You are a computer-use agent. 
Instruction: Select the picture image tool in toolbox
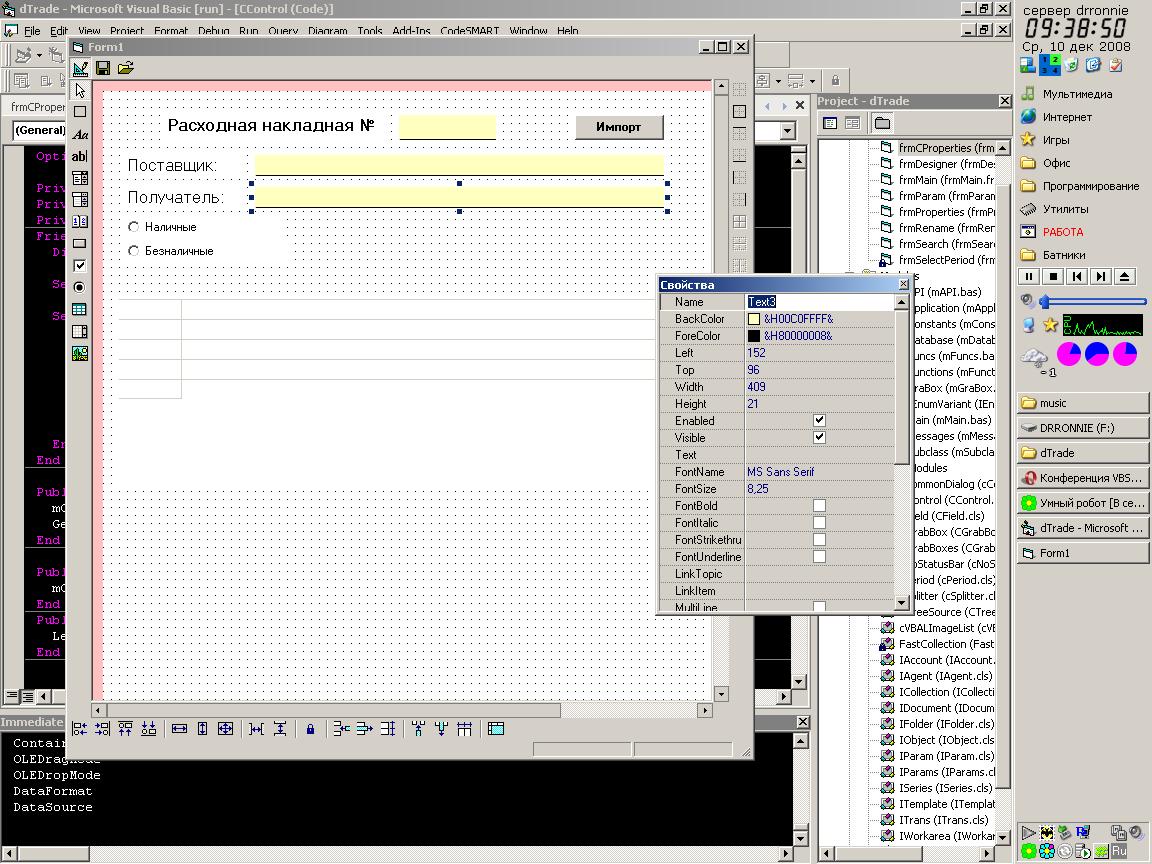[80, 353]
